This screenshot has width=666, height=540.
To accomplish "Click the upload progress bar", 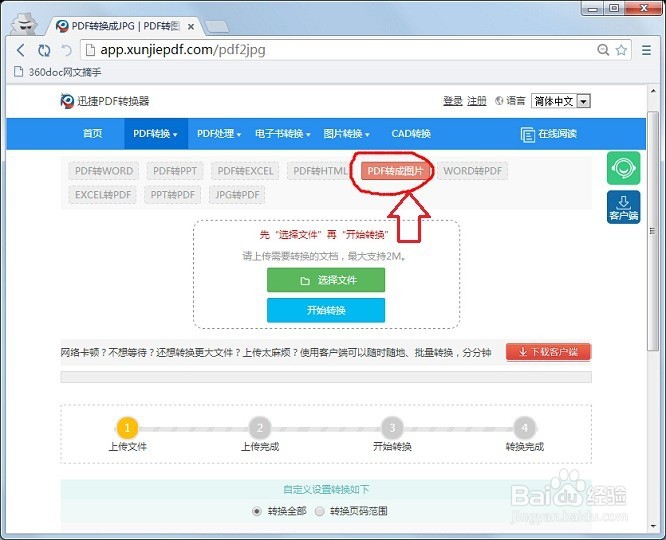I will click(x=326, y=377).
